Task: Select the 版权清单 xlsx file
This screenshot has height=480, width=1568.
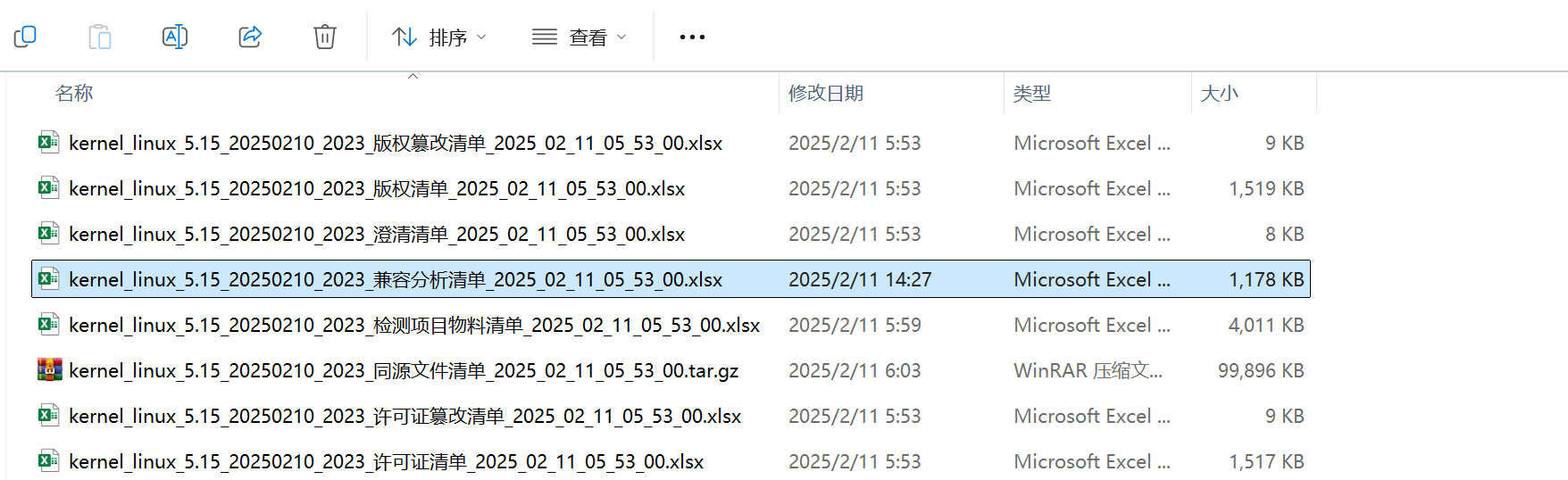Action: (x=671, y=188)
